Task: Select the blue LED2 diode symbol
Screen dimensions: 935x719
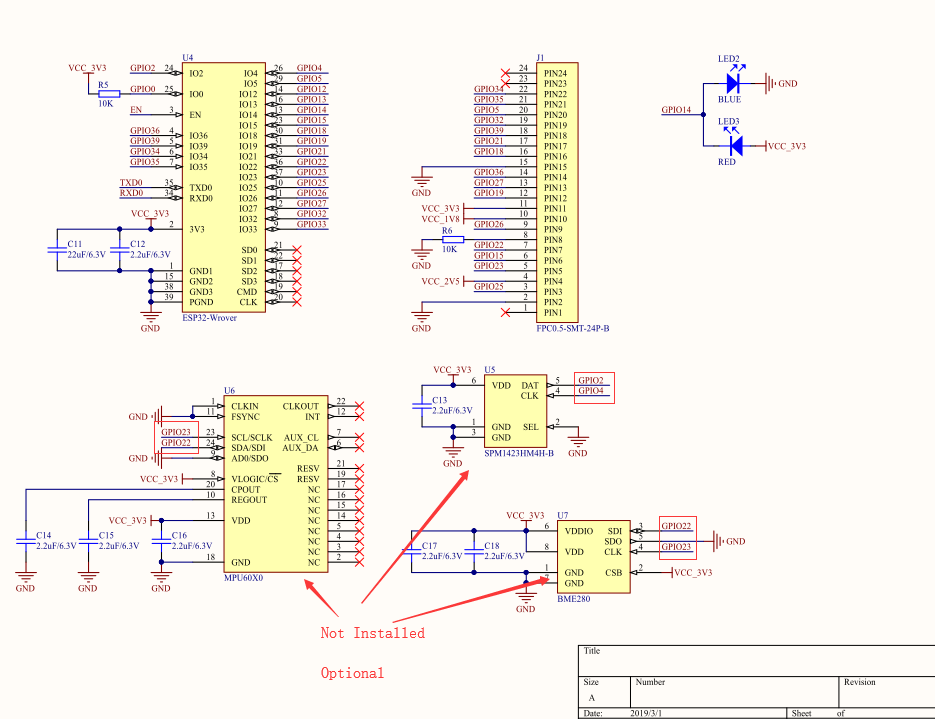Action: [x=733, y=83]
